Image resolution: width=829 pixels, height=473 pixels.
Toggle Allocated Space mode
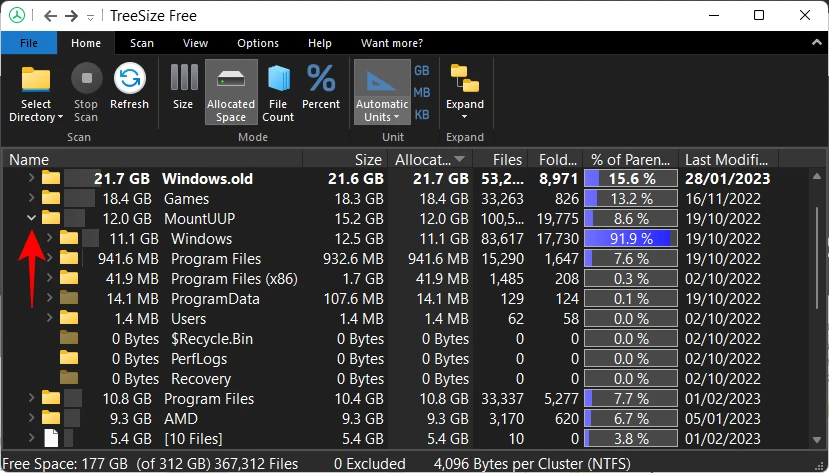point(230,82)
